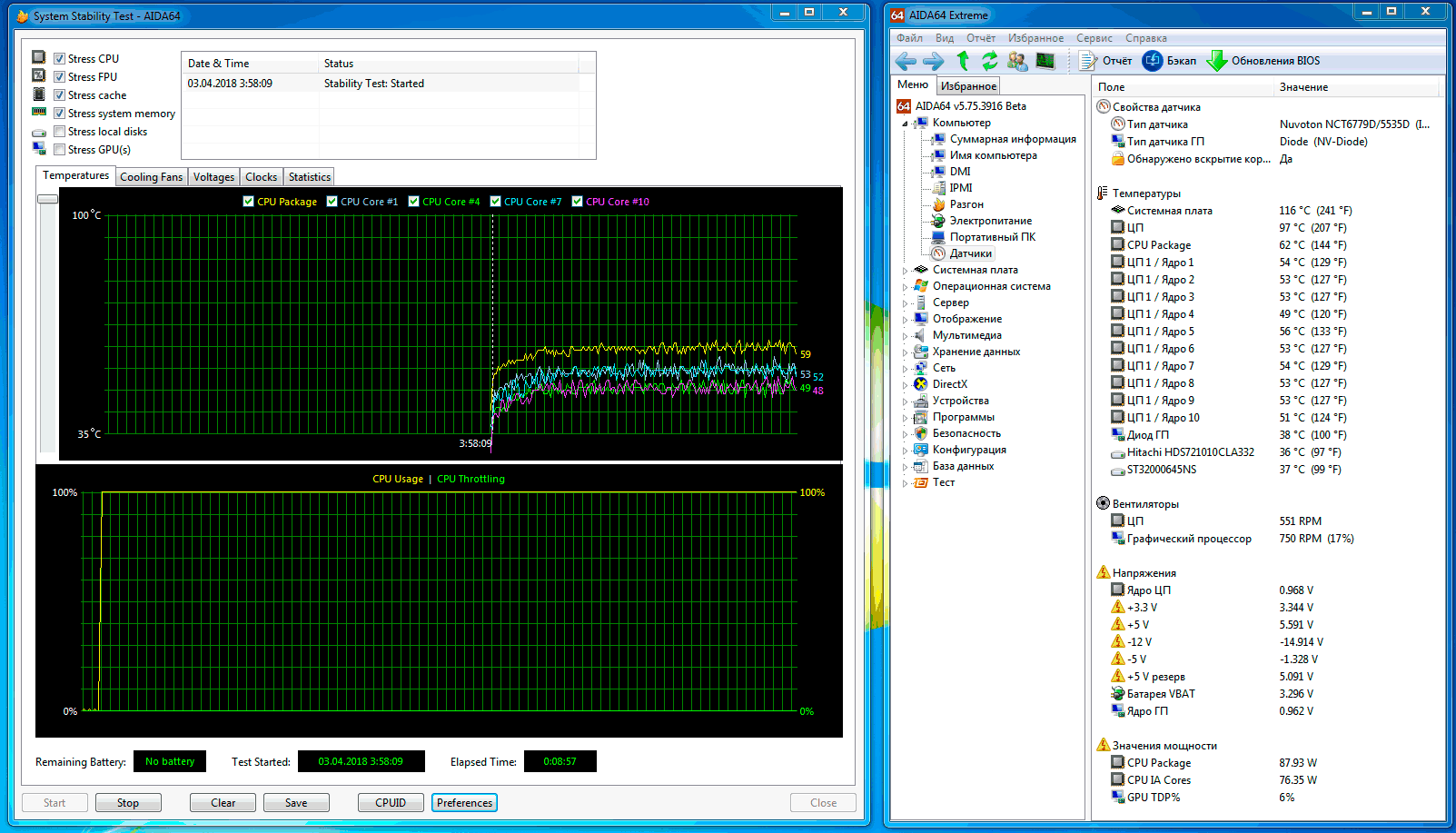Uncheck the Stress CPU checkbox
1456x833 pixels.
pos(59,59)
